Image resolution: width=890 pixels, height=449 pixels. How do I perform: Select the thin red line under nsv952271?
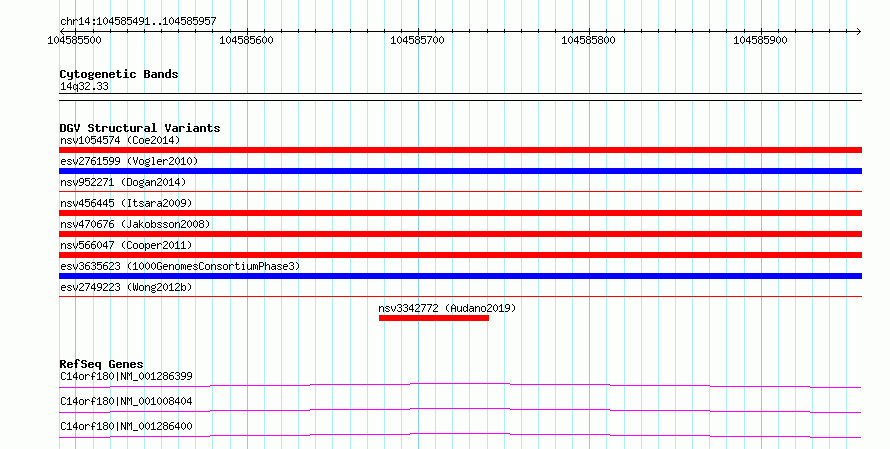[460, 192]
